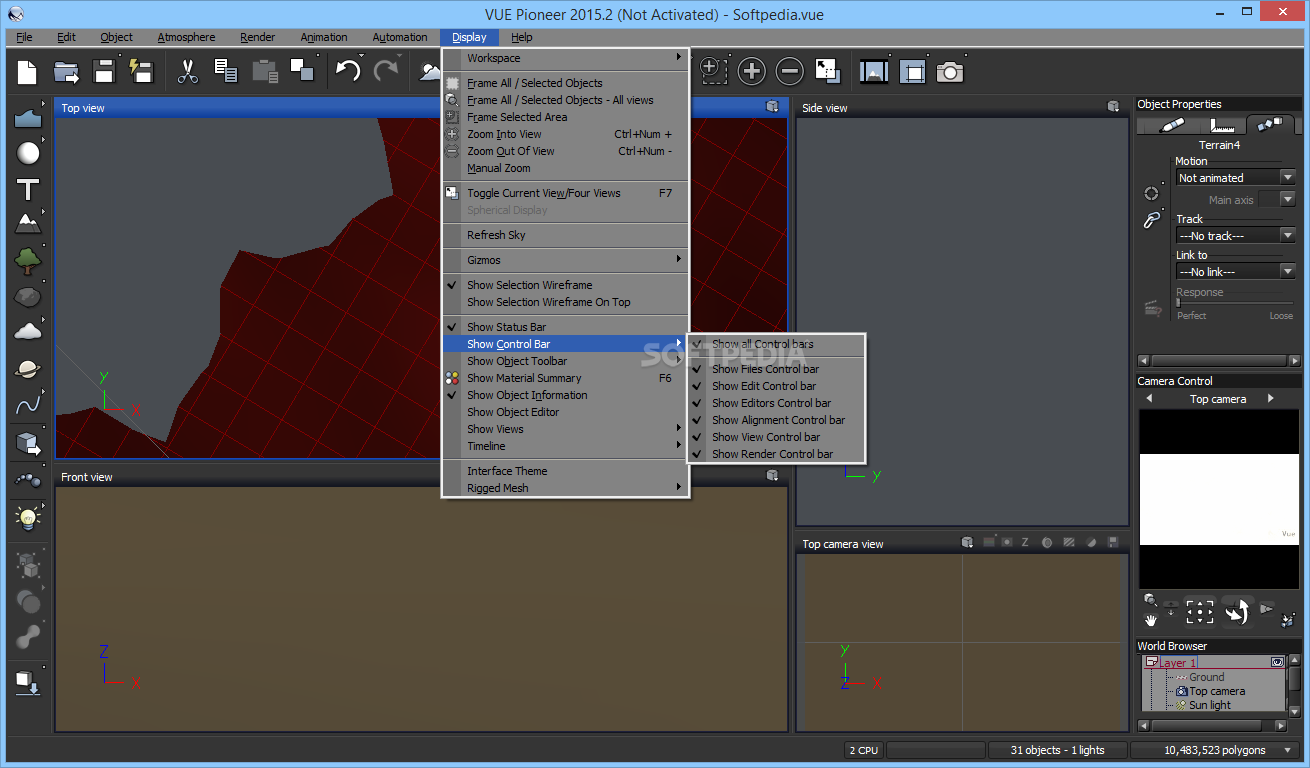This screenshot has height=768, width=1310.
Task: Choose Zoom Into View entry
Action: point(564,134)
